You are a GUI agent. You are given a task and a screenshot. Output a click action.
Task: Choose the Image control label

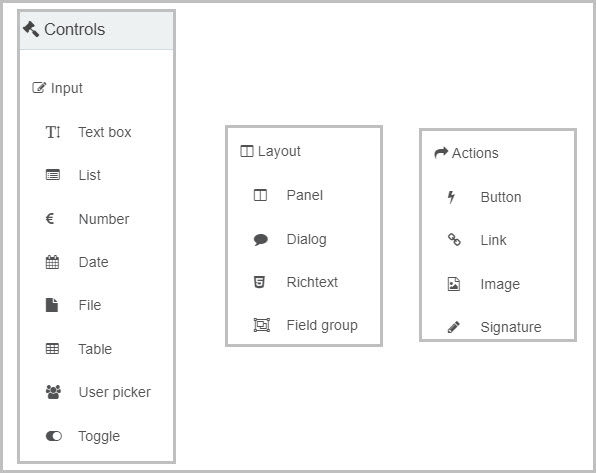point(500,284)
